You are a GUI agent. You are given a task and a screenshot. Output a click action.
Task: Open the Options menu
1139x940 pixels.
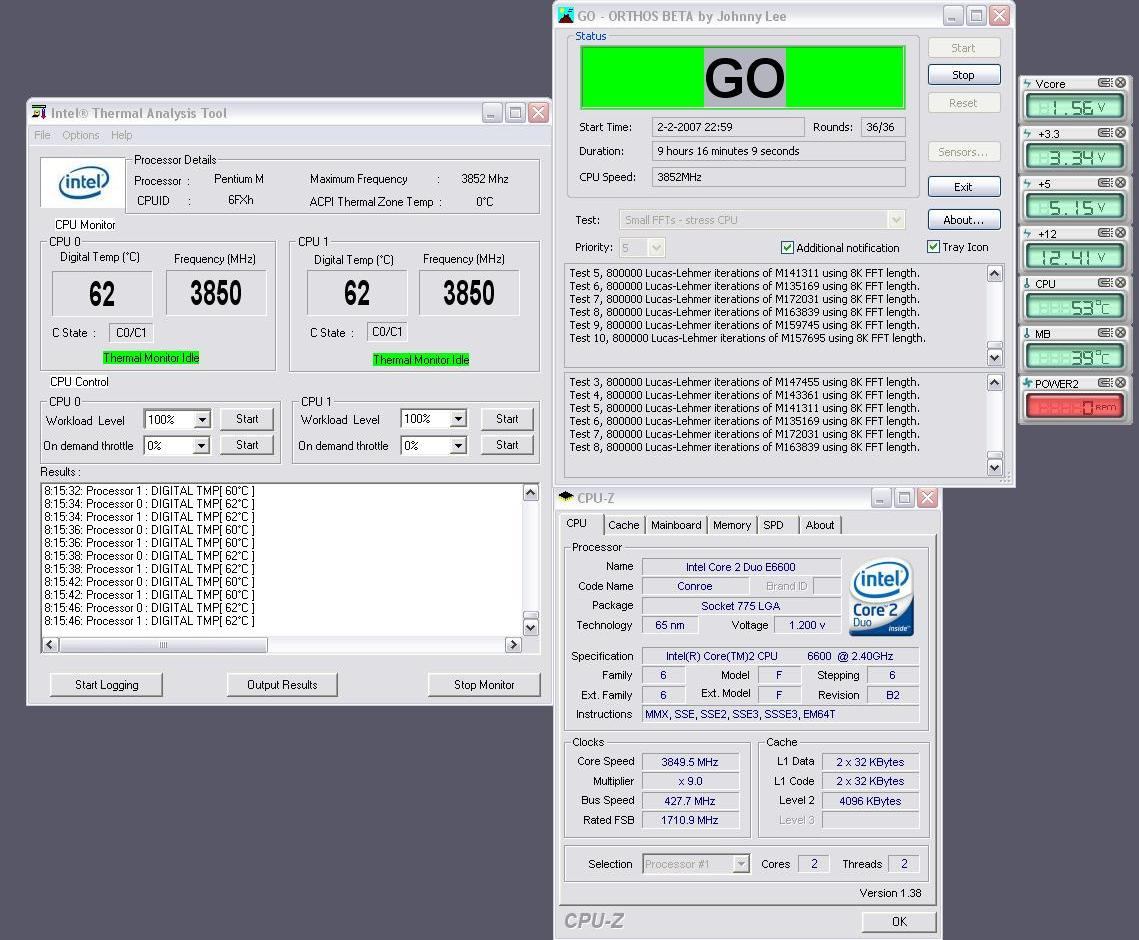point(81,135)
